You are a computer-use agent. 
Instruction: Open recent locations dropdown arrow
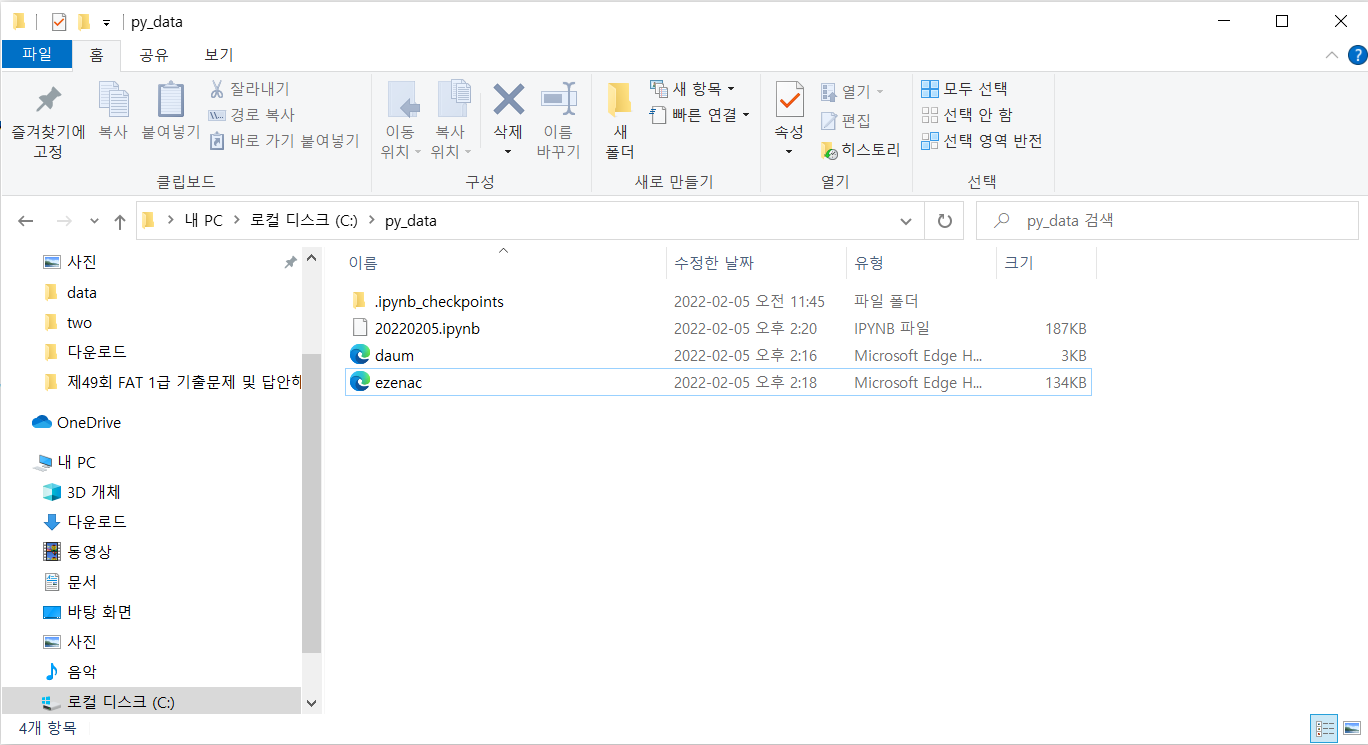point(94,221)
